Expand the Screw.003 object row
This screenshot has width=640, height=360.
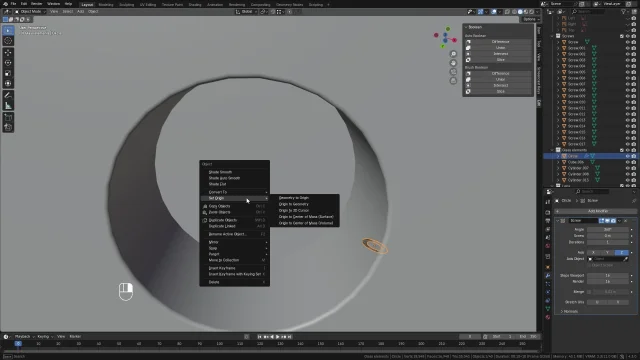point(558,60)
